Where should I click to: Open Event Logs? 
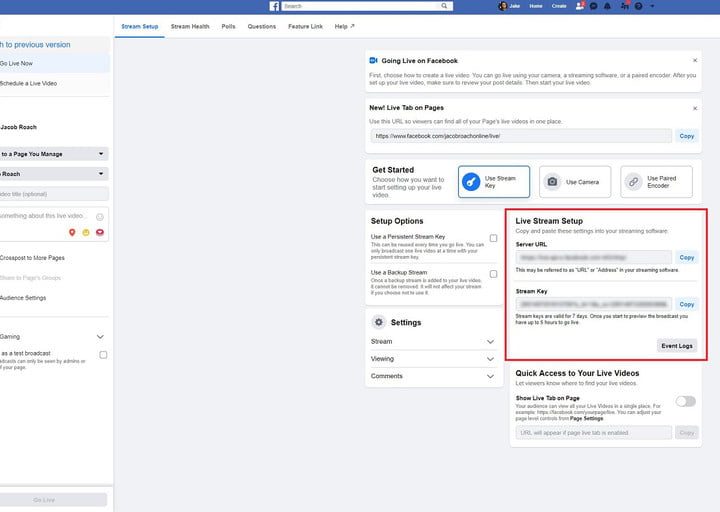click(676, 346)
